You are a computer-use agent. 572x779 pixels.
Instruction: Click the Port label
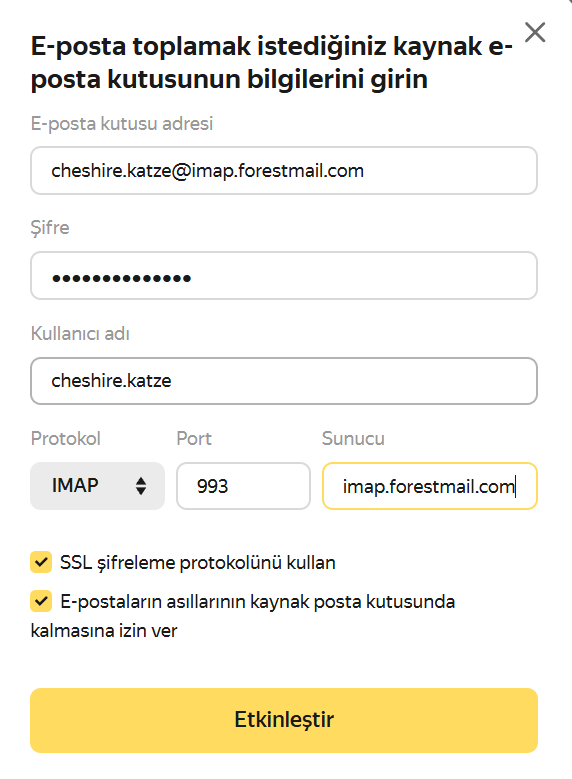(x=194, y=439)
